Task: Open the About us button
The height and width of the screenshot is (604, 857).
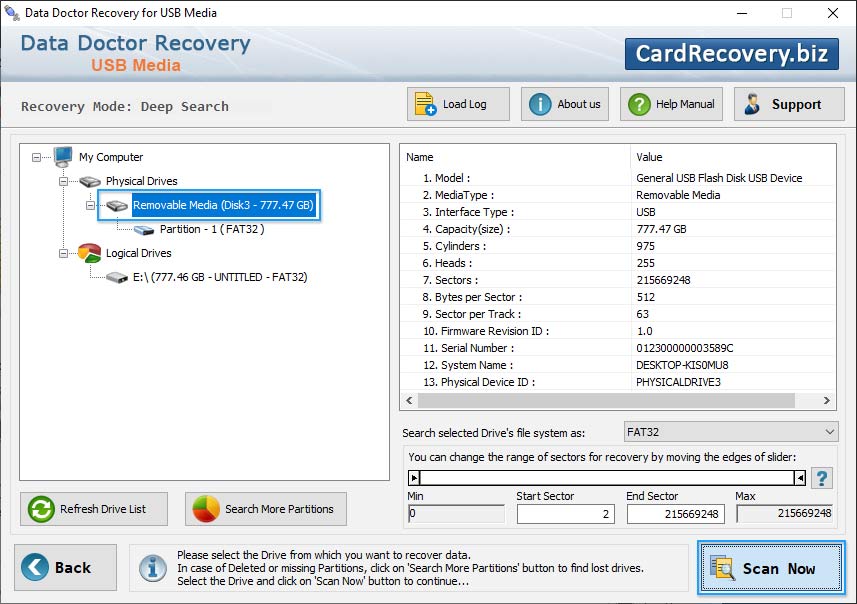Action: (565, 104)
